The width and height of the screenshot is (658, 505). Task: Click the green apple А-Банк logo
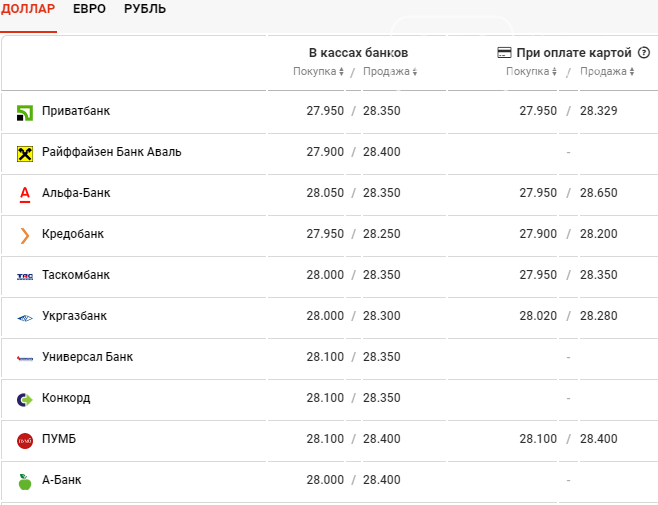[x=25, y=481]
